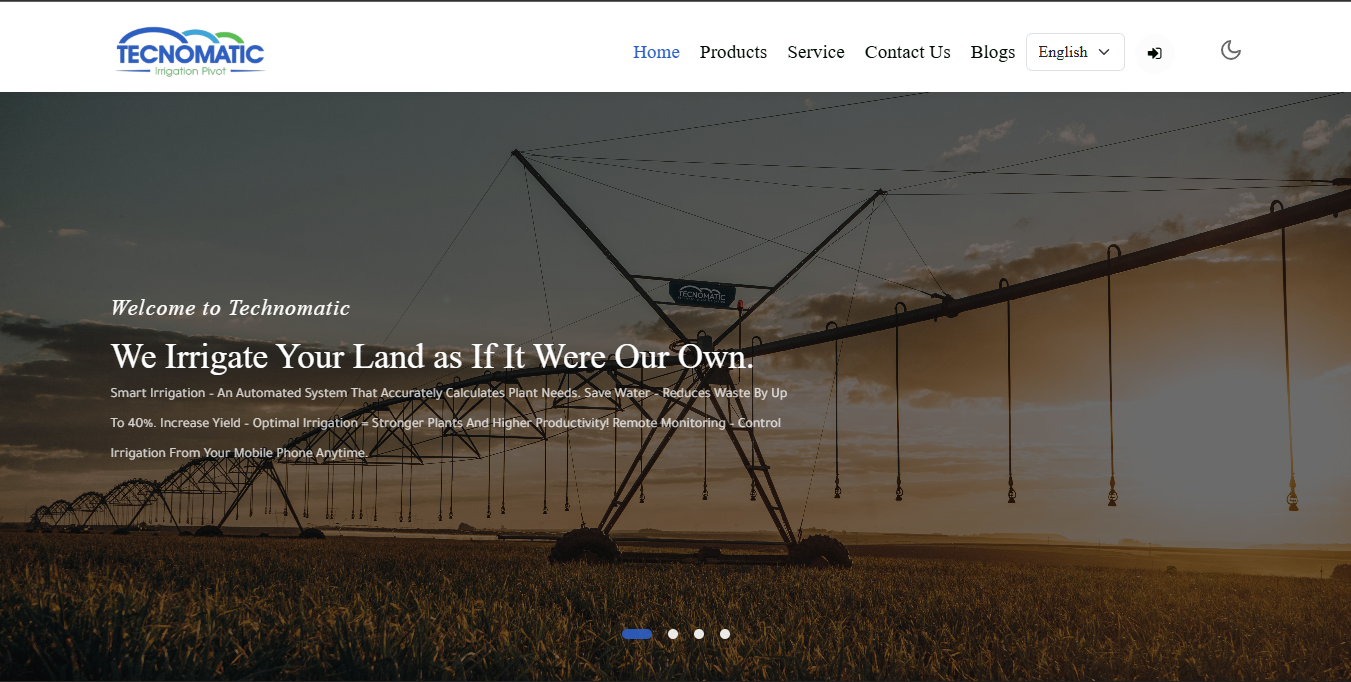Click the chevron arrow beside English

pyautogui.click(x=1104, y=52)
